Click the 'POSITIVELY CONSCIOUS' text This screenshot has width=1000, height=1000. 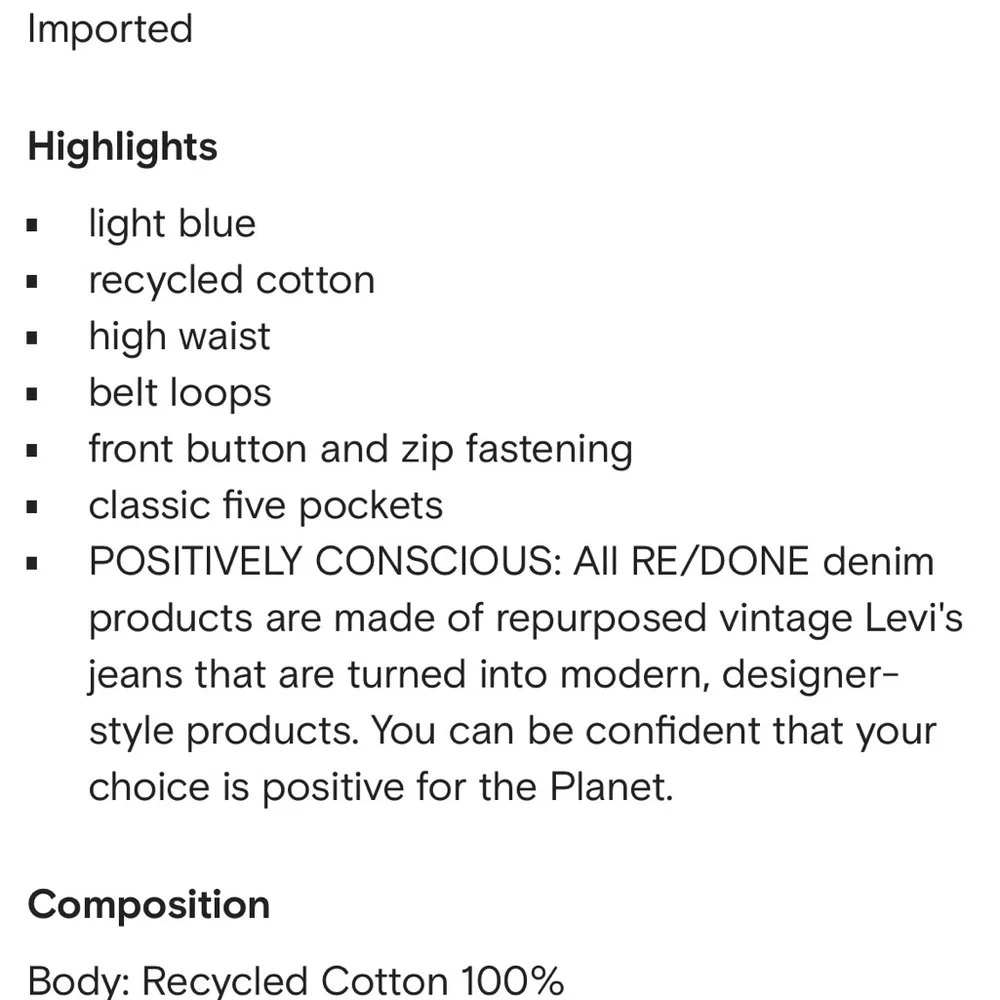[x=324, y=562]
